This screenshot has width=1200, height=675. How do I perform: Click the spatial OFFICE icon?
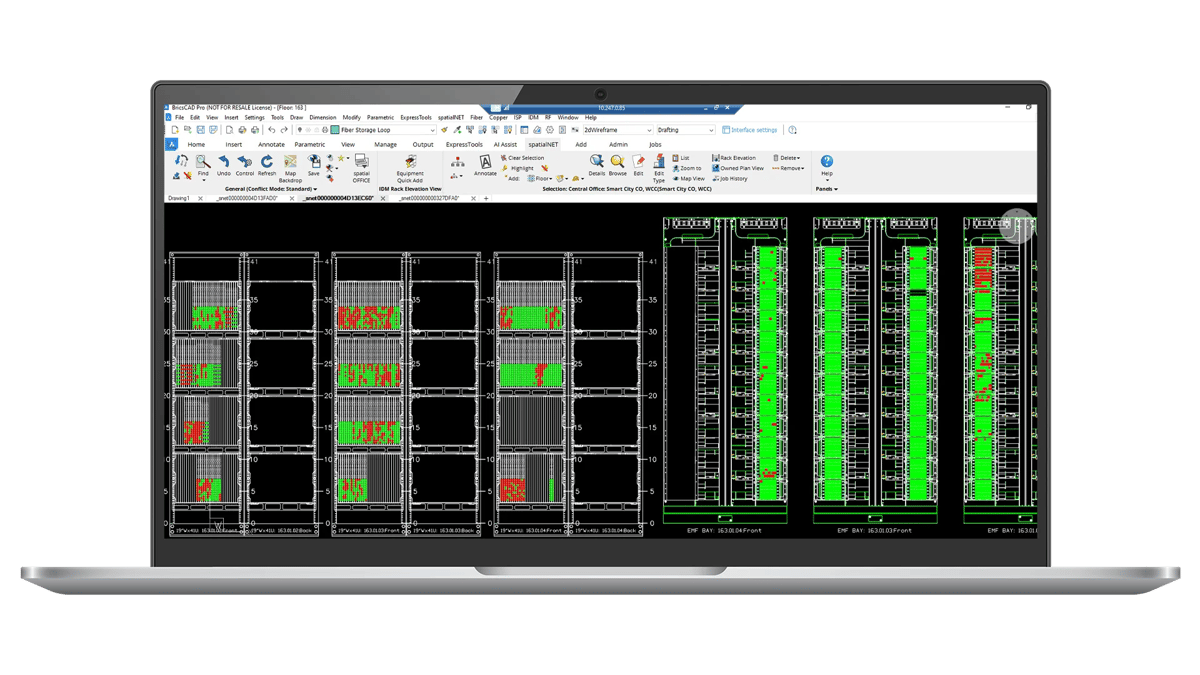[x=361, y=166]
